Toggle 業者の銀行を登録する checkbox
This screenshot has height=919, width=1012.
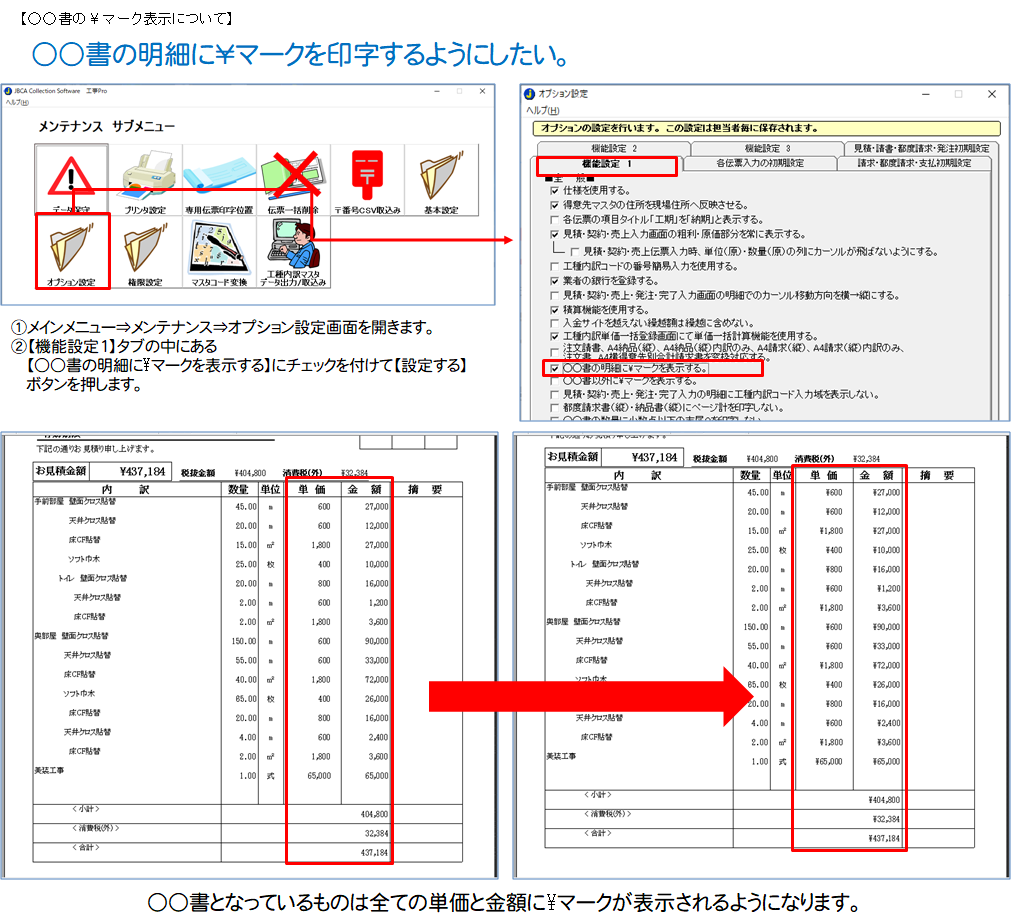pyautogui.click(x=555, y=281)
